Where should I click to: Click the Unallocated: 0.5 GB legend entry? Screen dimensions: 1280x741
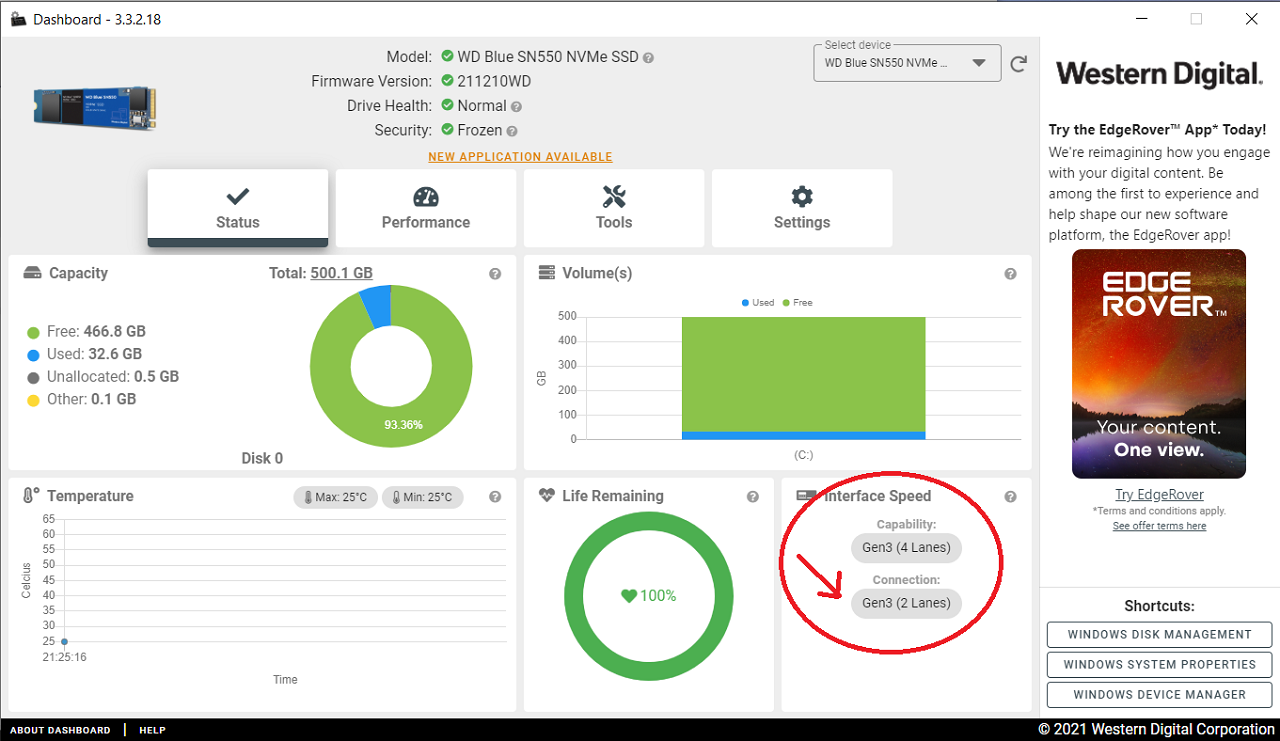(103, 377)
